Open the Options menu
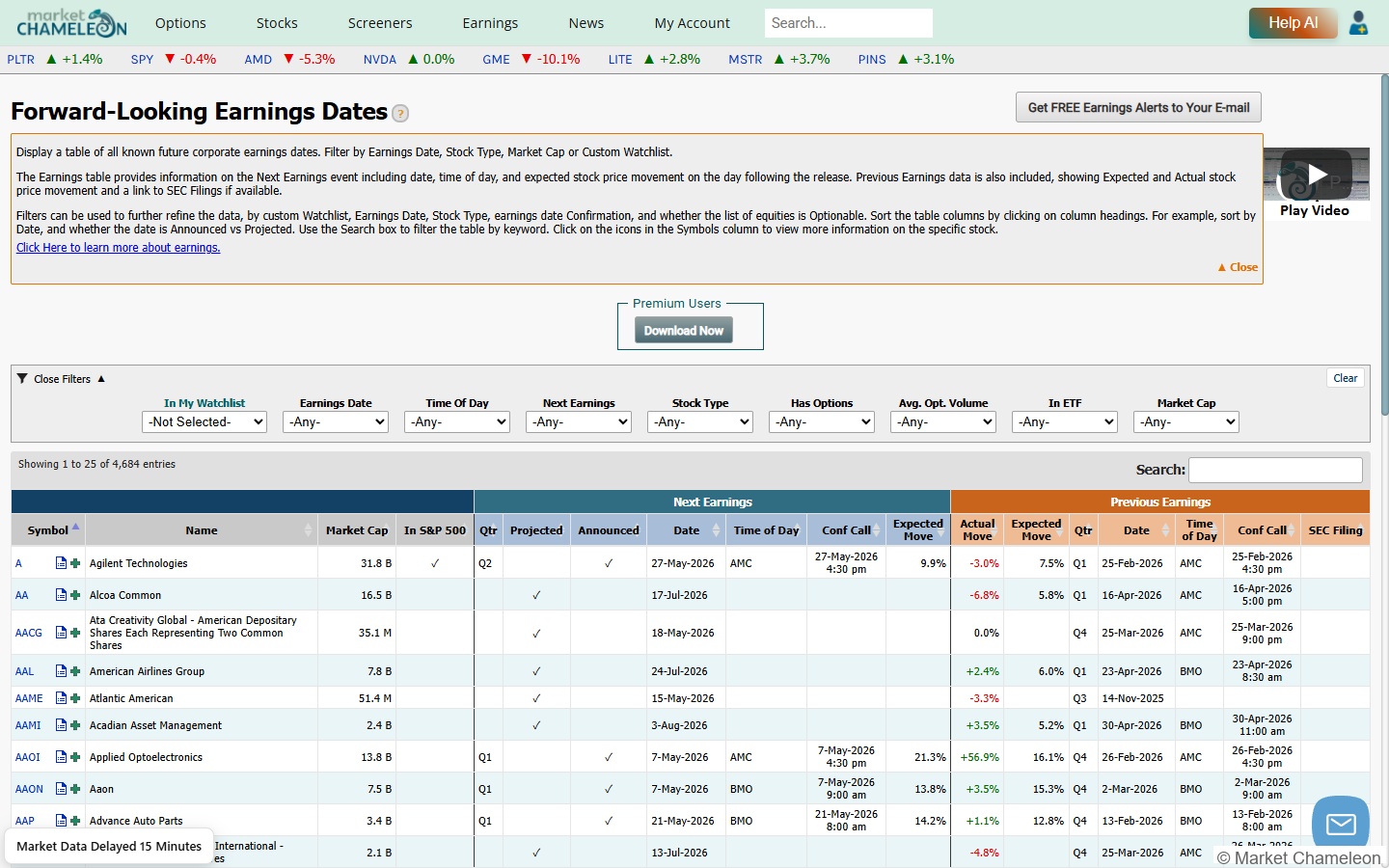Viewport: 1389px width, 868px height. tap(180, 23)
